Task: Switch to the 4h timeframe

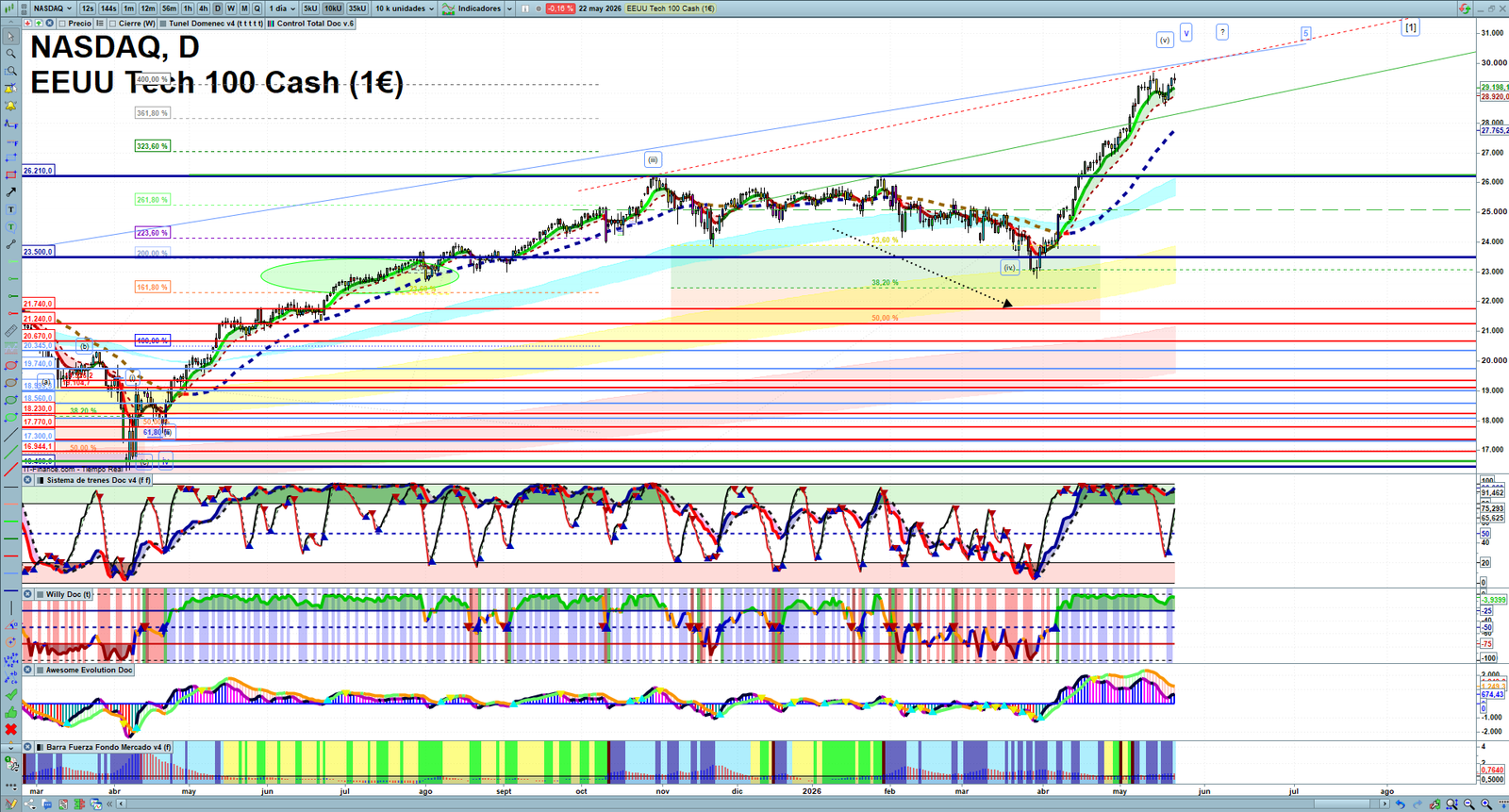Action: (203, 8)
